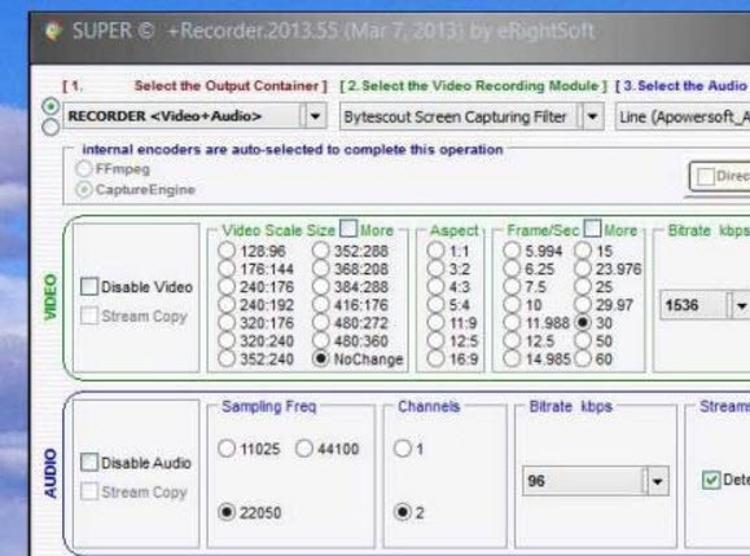Enable More video scale sizes checkbox
750x556 pixels.
348,230
